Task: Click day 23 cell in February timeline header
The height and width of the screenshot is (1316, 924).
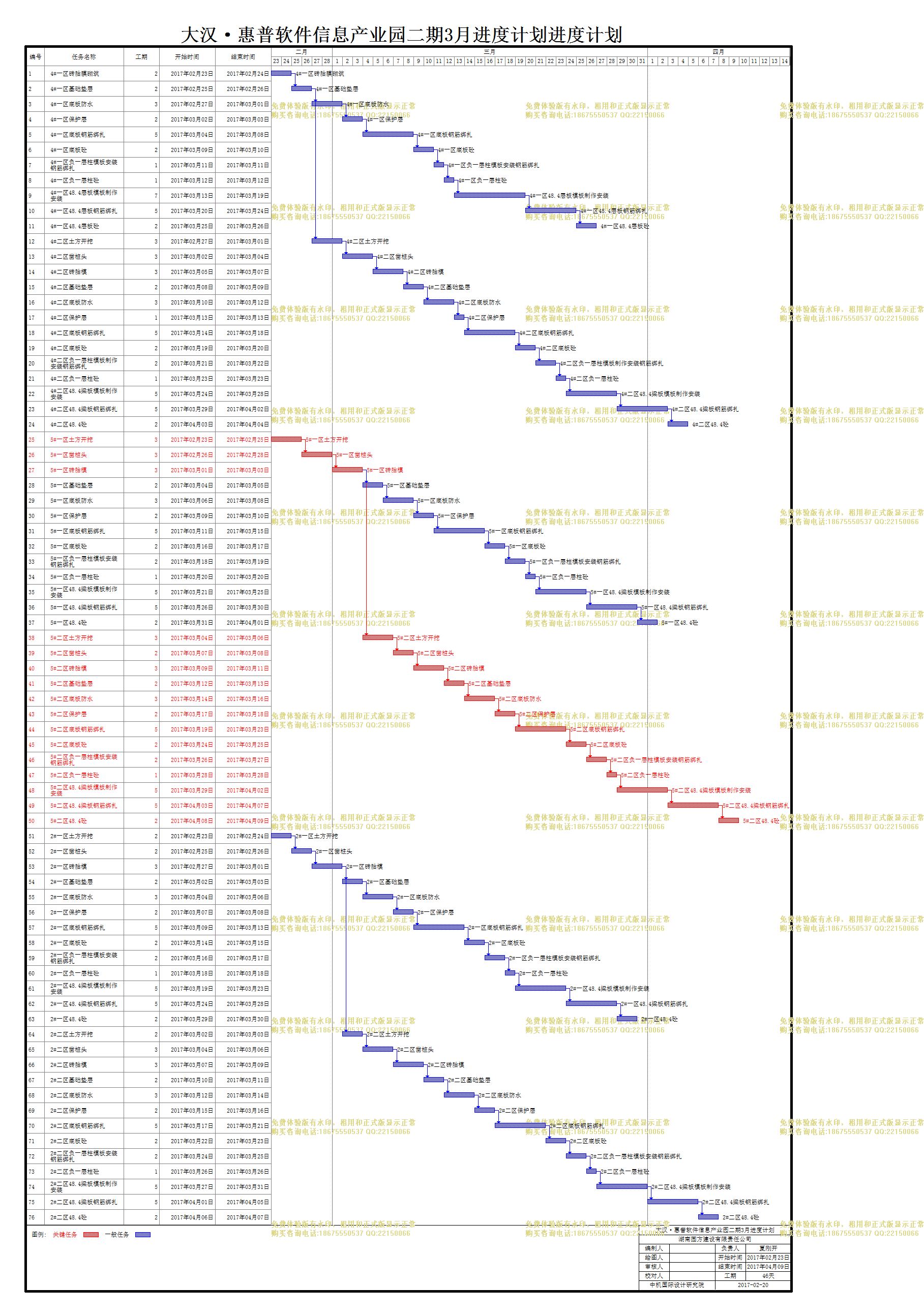Action: (x=276, y=61)
